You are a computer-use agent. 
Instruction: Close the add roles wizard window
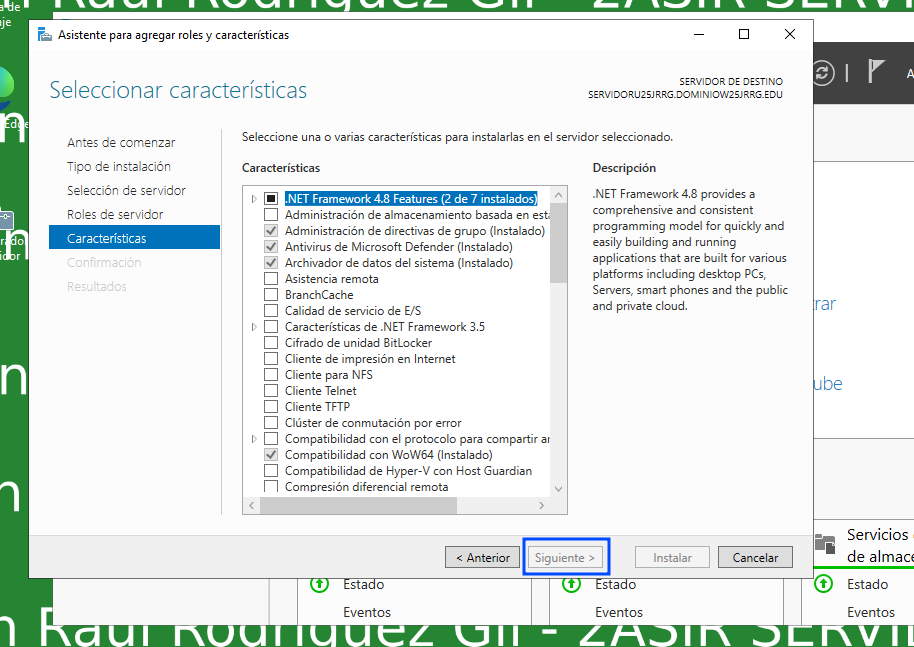(790, 34)
